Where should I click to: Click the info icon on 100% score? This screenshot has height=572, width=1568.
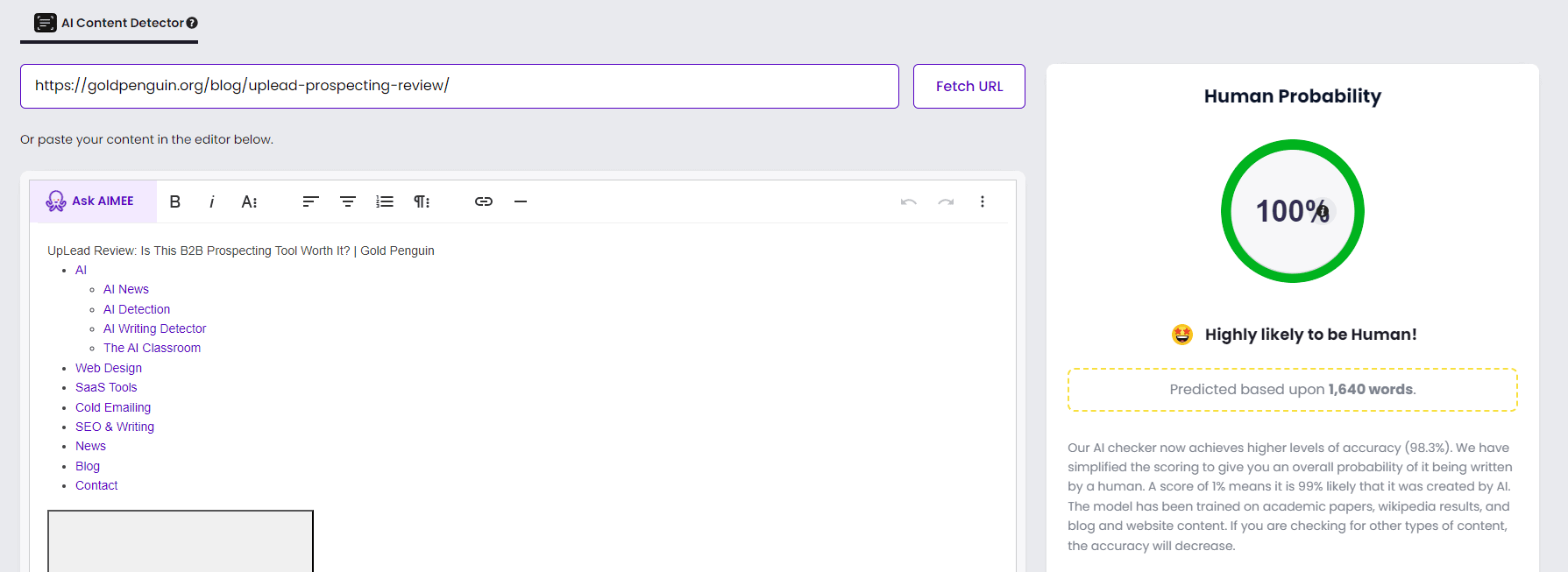click(x=1323, y=212)
